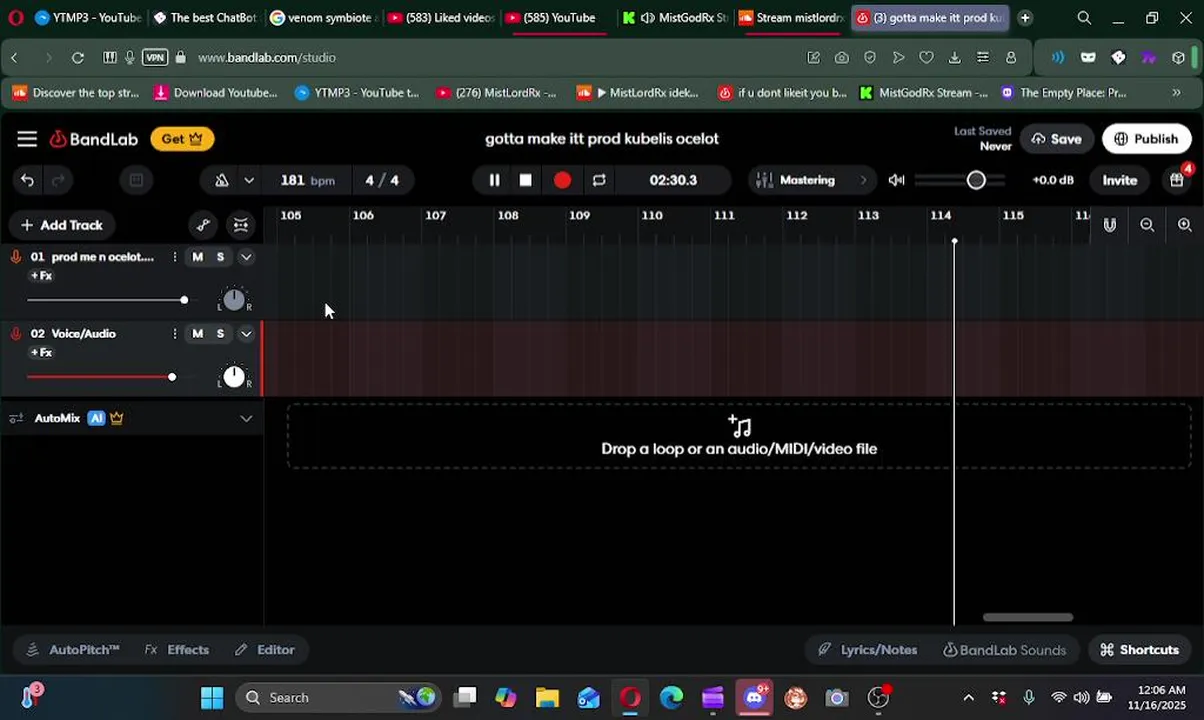1204x720 pixels.
Task: Open the Mastering panel
Action: [812, 180]
